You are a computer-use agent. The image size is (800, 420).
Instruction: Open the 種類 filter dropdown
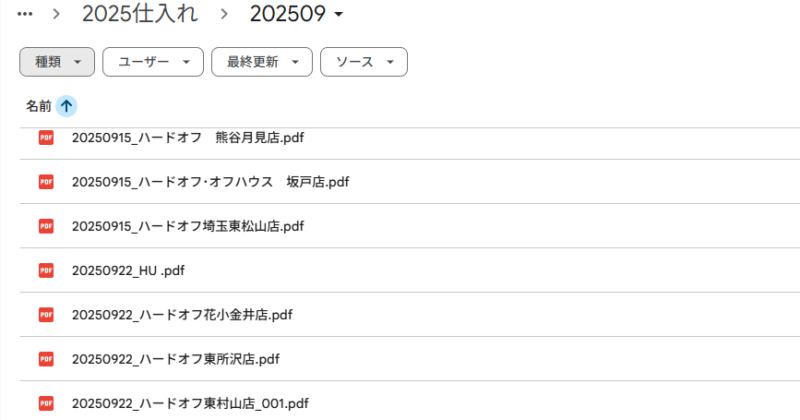point(57,62)
